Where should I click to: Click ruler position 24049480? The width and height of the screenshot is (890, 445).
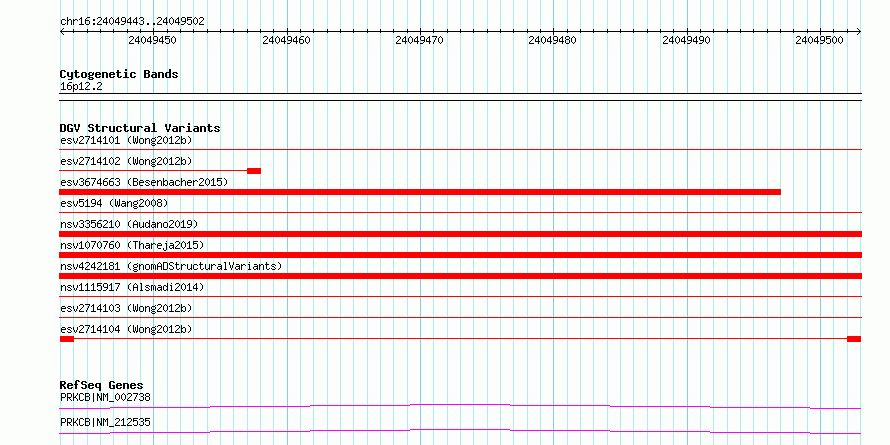click(553, 40)
